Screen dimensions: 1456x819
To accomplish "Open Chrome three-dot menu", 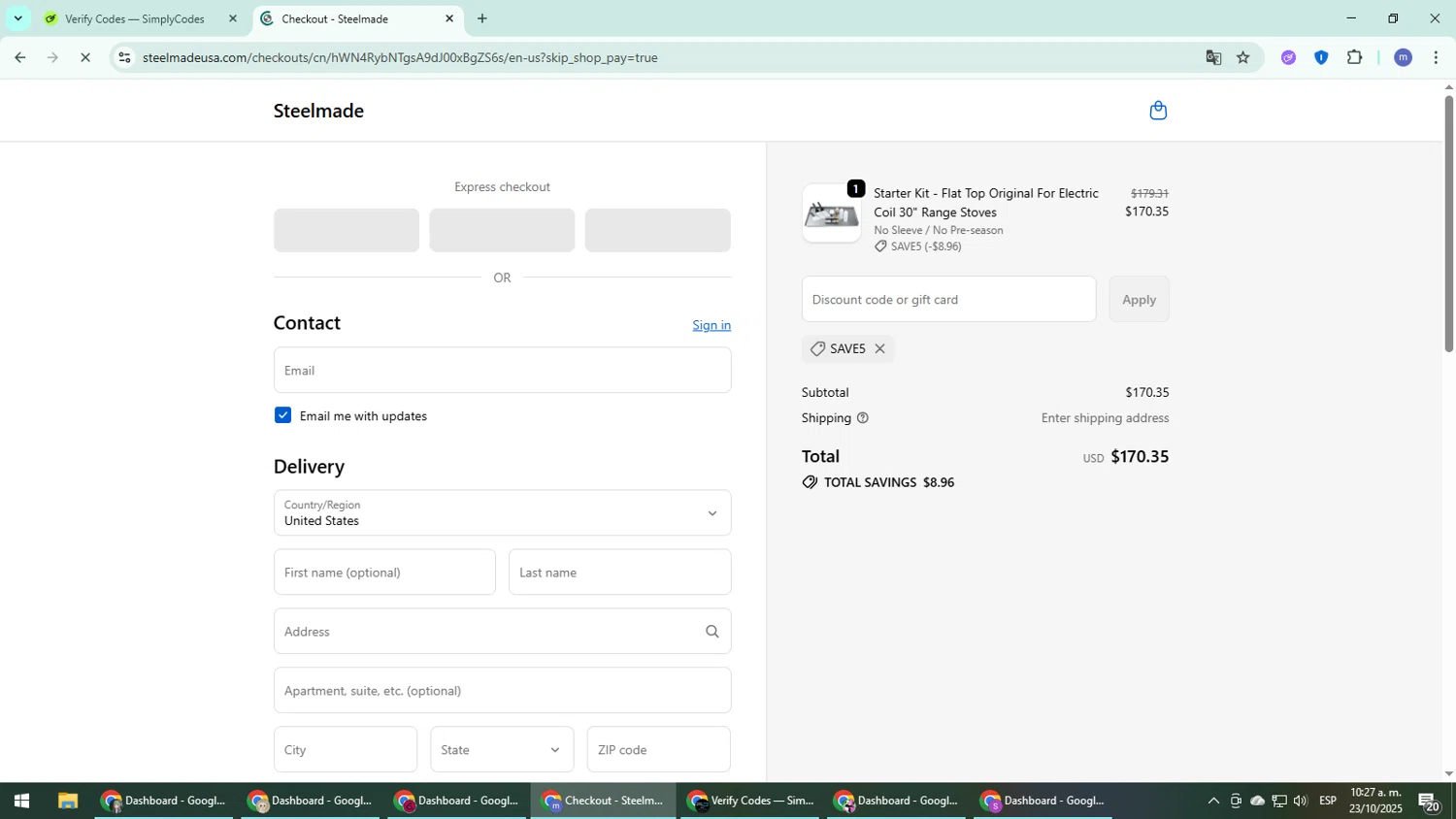I will pos(1436,58).
